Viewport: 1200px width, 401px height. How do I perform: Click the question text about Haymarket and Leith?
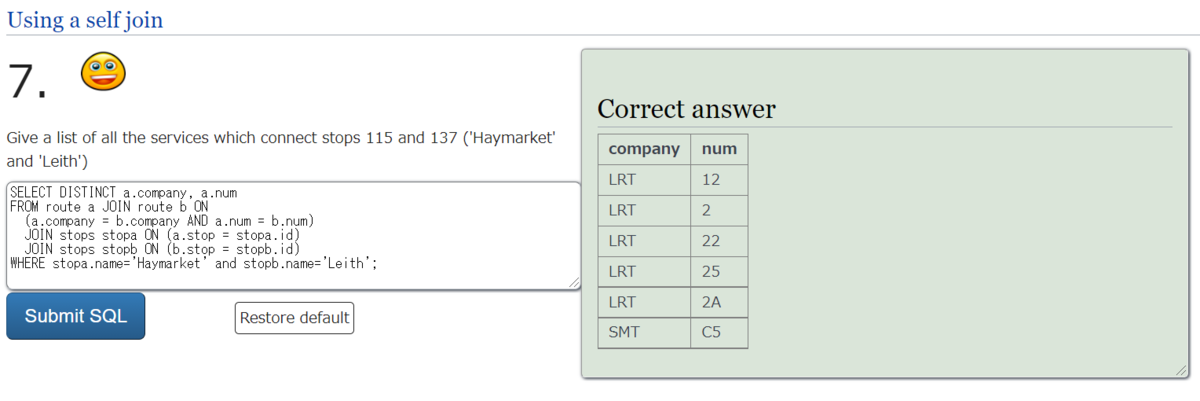(x=281, y=149)
